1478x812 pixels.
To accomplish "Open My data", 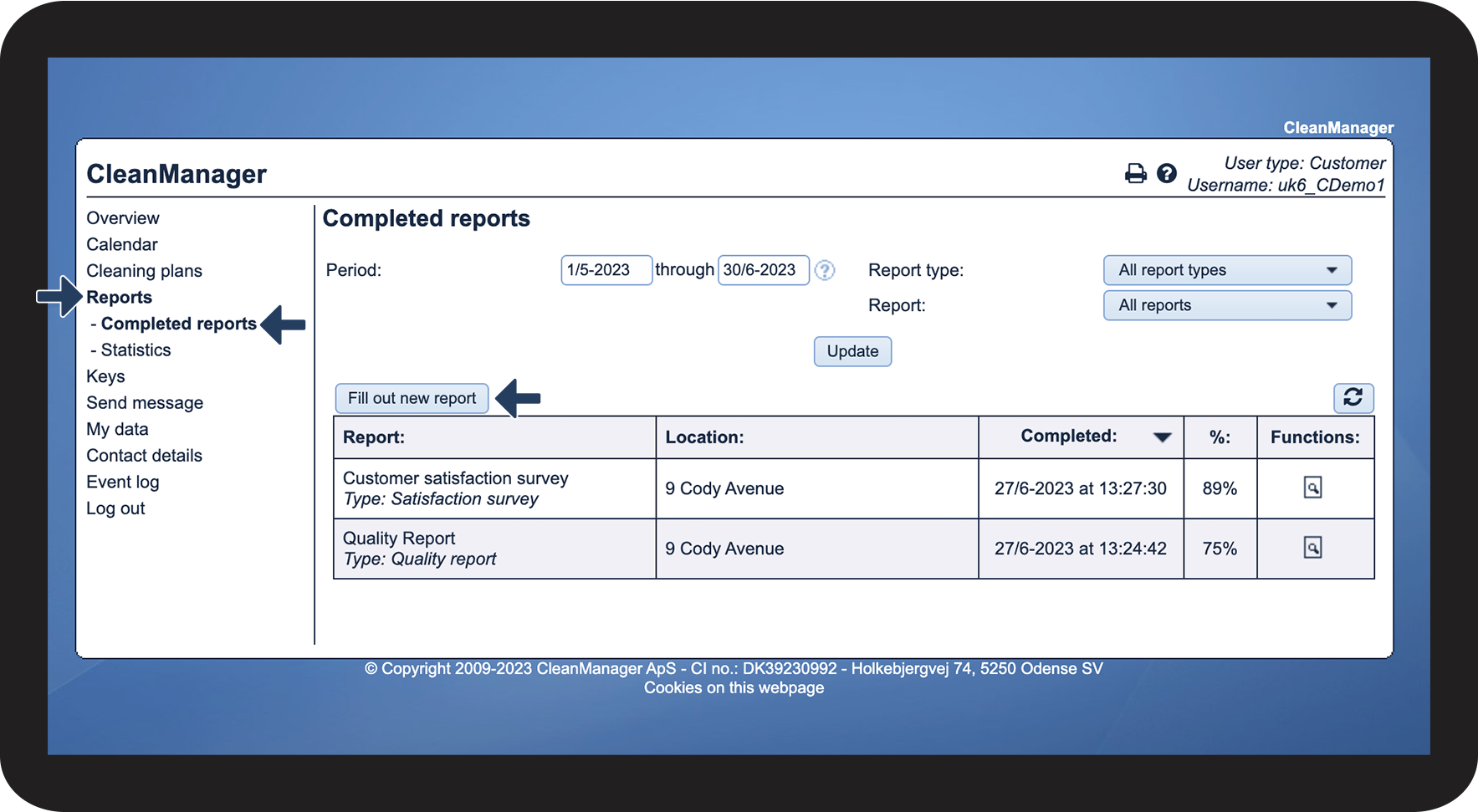I will click(117, 429).
